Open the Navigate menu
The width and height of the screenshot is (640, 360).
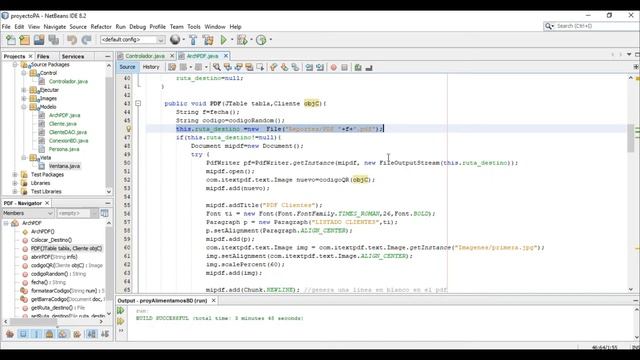point(55,27)
